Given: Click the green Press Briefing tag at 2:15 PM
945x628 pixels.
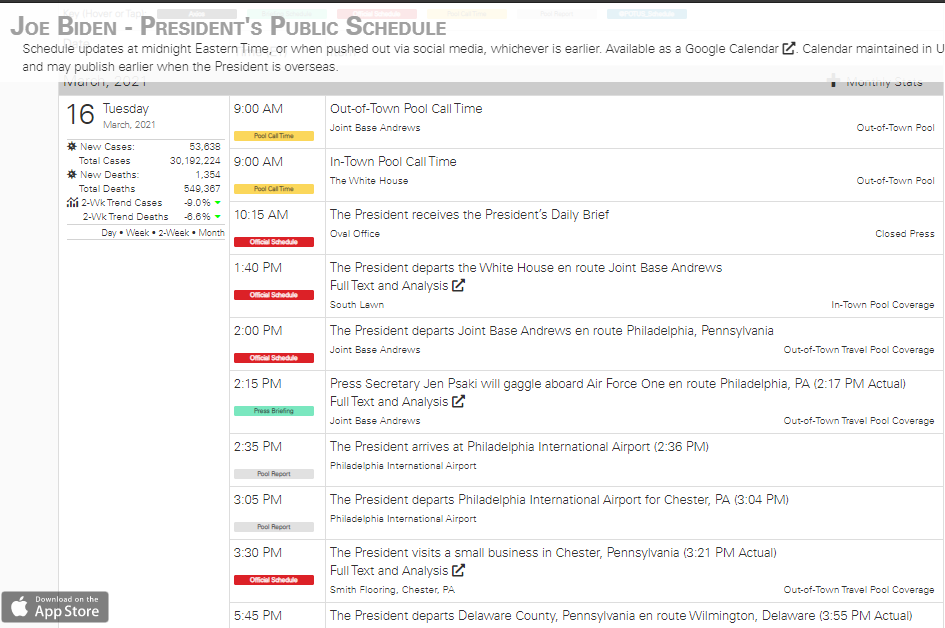Looking at the screenshot, I should [274, 411].
